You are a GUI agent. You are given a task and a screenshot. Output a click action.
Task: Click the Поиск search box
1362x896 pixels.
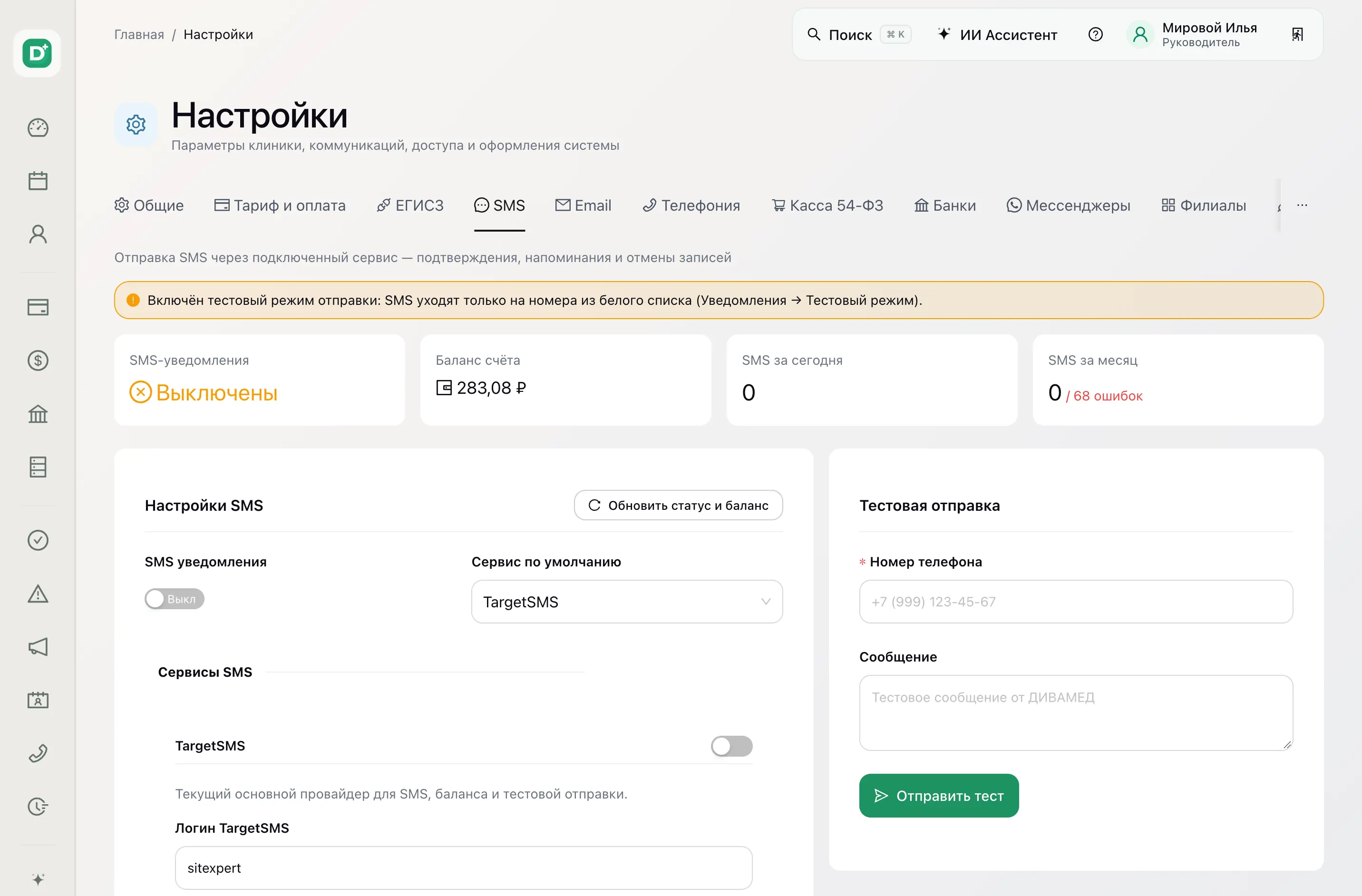click(859, 34)
